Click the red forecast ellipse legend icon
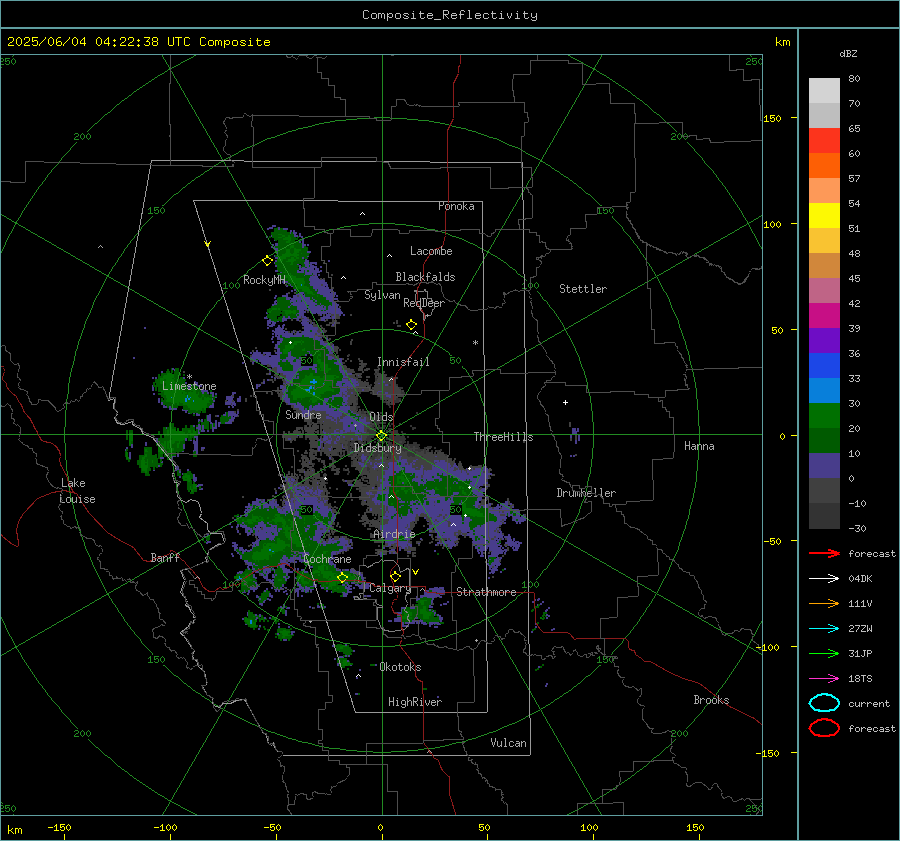This screenshot has width=900, height=841. (x=824, y=728)
